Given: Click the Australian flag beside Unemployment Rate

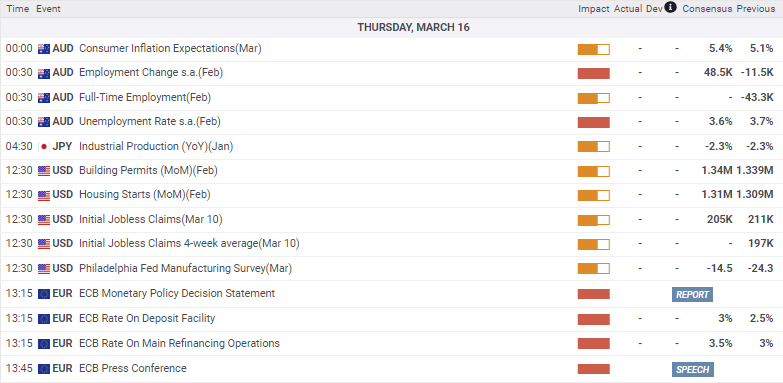Looking at the screenshot, I should click(x=44, y=122).
